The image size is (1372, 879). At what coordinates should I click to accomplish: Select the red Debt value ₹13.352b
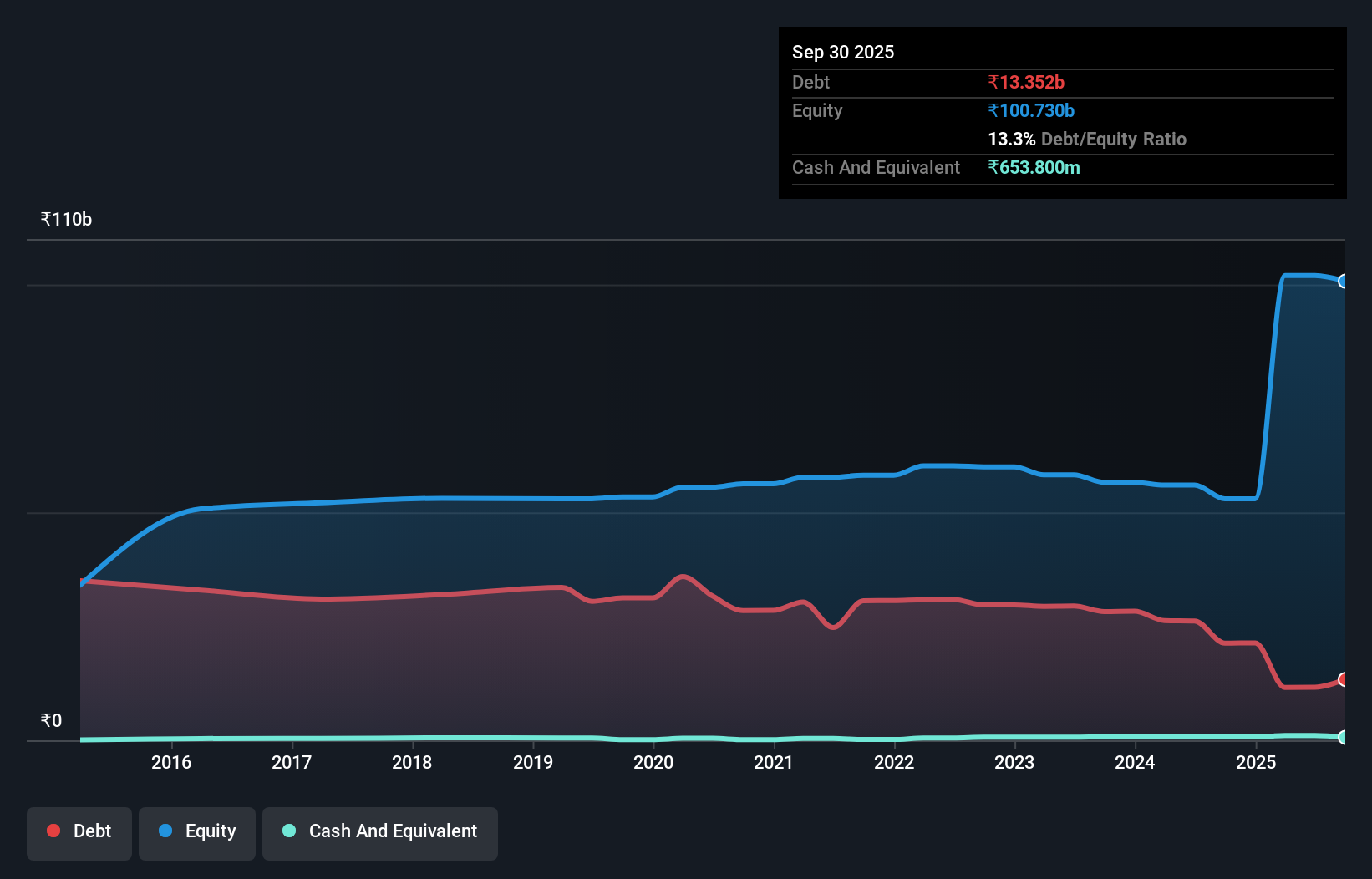click(x=1026, y=82)
